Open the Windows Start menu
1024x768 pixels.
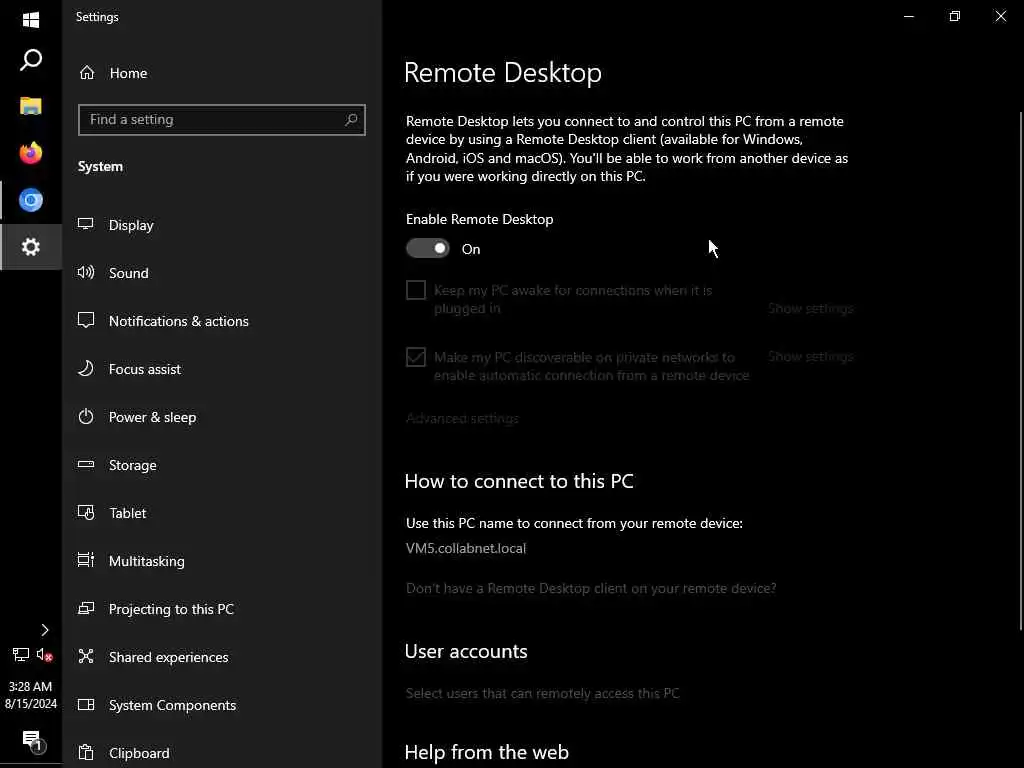[31, 20]
